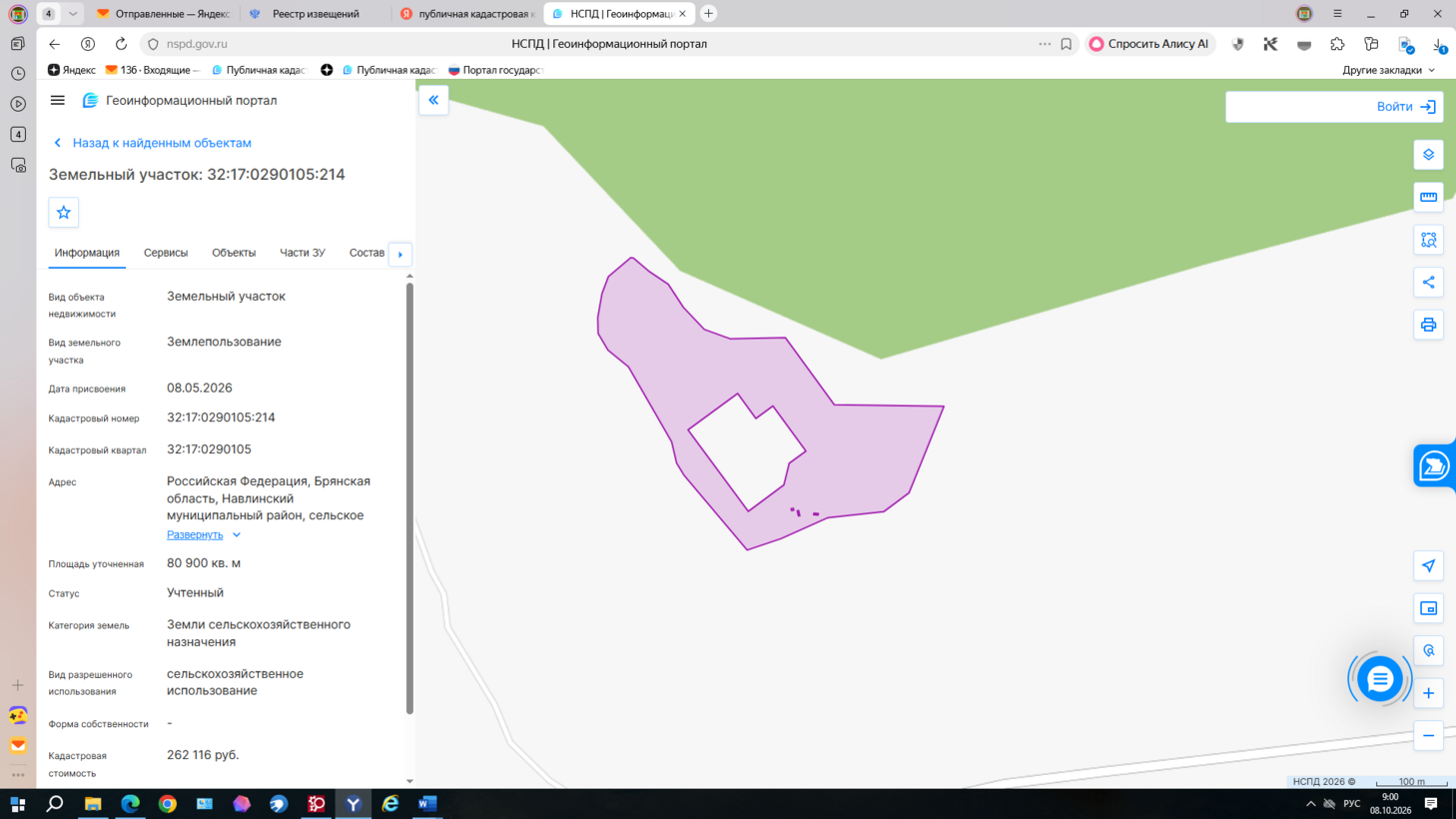
Task: Show more tabs with right arrow
Action: click(400, 254)
